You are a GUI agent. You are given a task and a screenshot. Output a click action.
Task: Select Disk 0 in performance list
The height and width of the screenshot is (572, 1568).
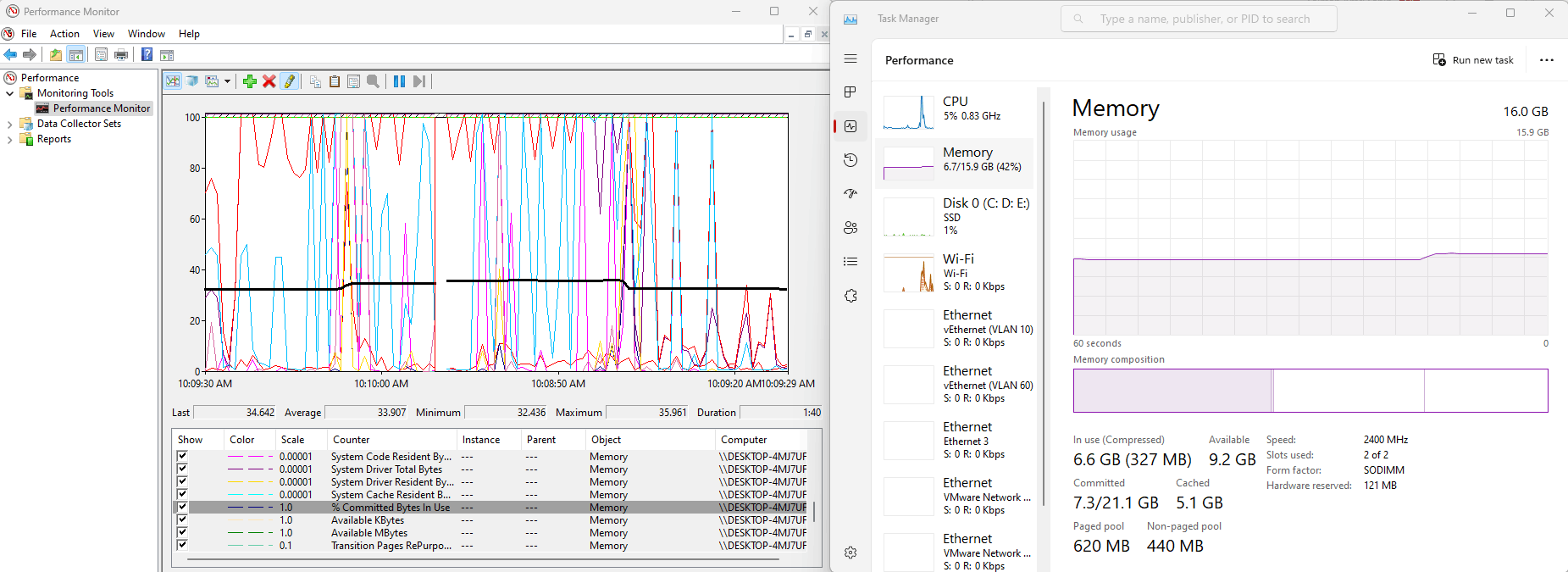[957, 215]
